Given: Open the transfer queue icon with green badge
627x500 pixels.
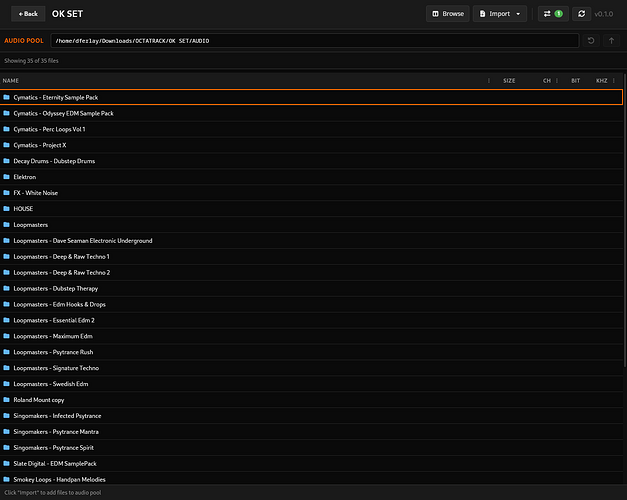Looking at the screenshot, I should point(553,14).
